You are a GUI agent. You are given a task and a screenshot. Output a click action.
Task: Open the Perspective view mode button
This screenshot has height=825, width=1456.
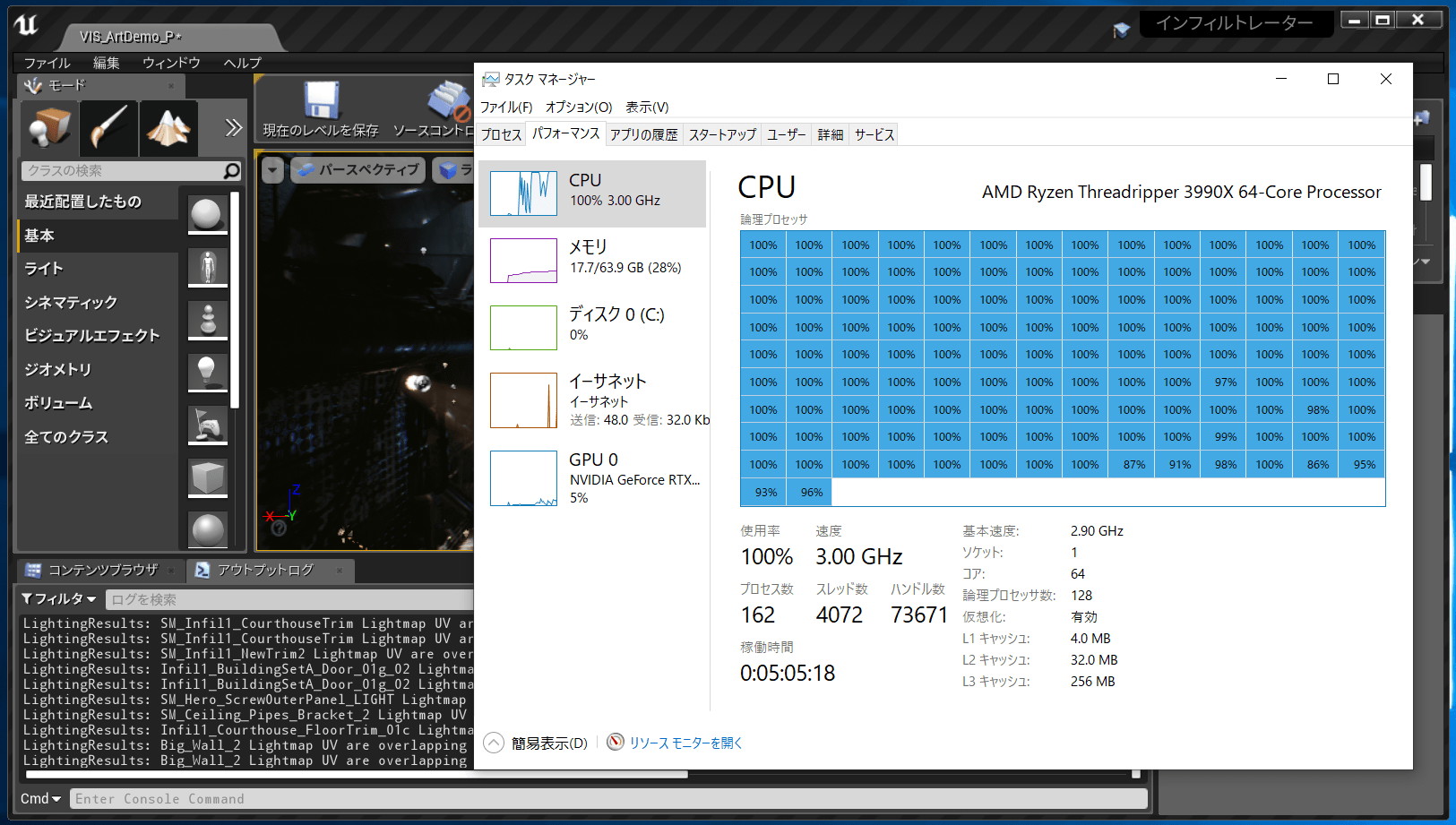point(358,169)
